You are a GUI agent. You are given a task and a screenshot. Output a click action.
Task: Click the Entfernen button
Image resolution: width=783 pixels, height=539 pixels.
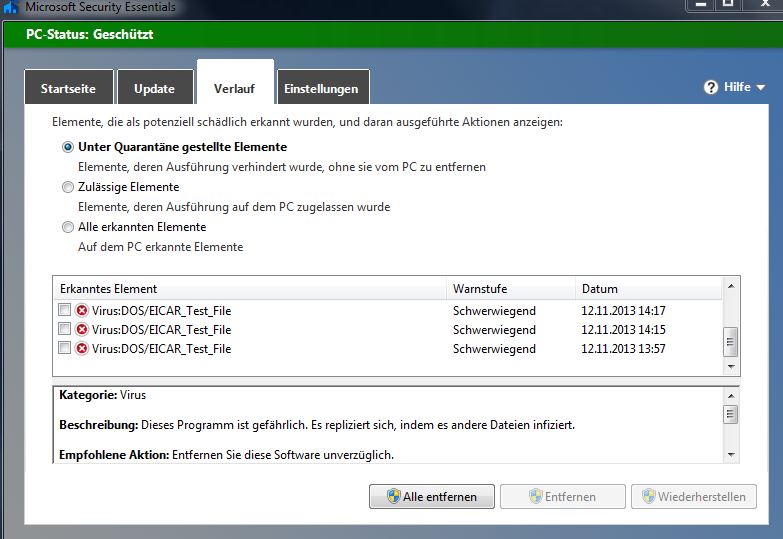click(x=563, y=497)
